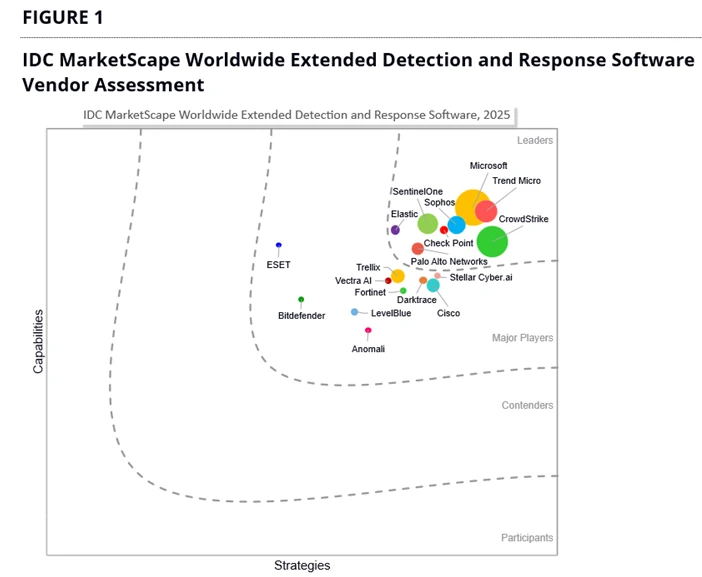Click the Strategies x-axis title
Viewport: 702px width, 577px height.
pyautogui.click(x=302, y=565)
